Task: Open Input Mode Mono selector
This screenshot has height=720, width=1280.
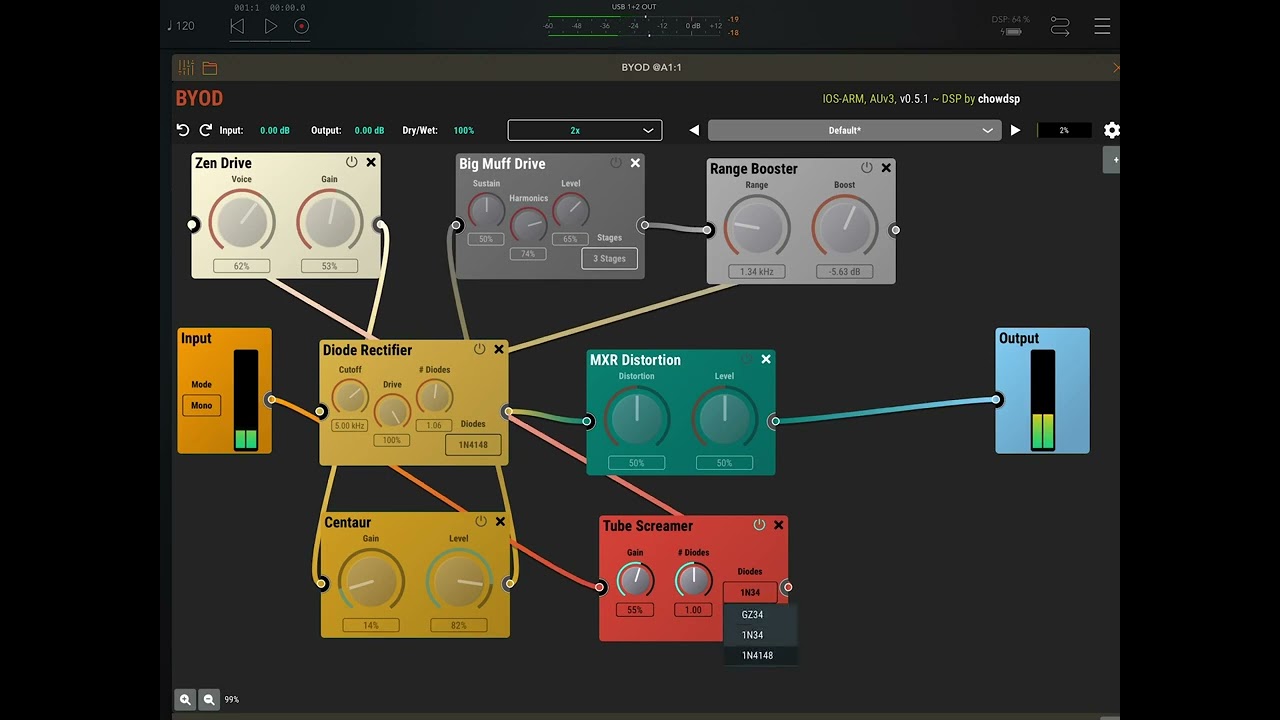Action: coord(201,405)
